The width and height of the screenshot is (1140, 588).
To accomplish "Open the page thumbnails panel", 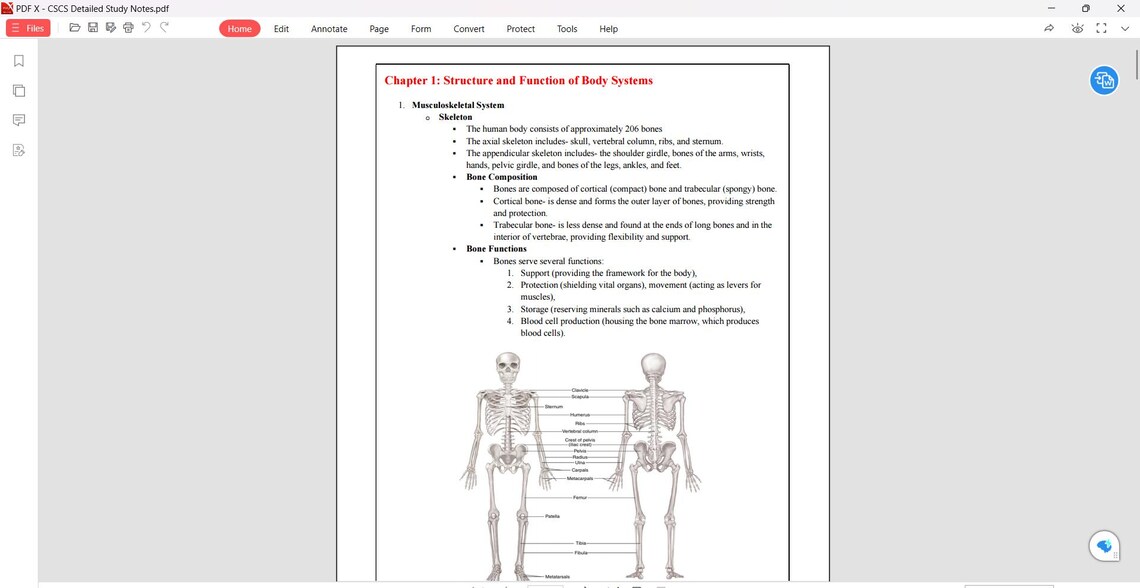I will 18,90.
